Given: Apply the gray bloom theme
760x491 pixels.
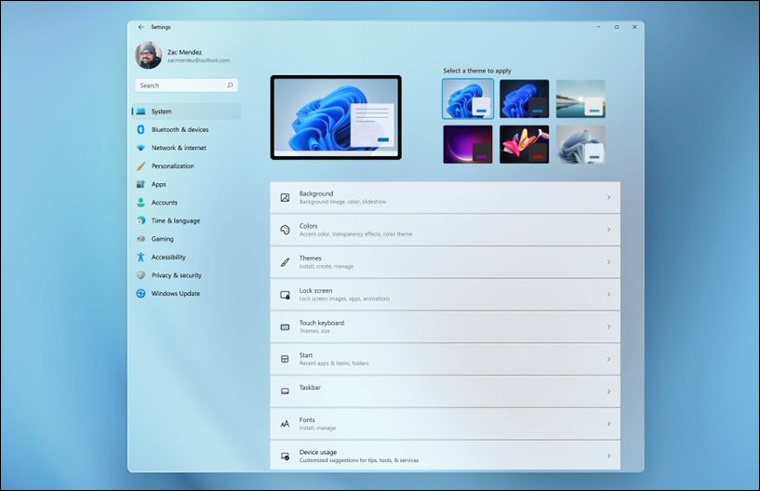Looking at the screenshot, I should [x=581, y=144].
